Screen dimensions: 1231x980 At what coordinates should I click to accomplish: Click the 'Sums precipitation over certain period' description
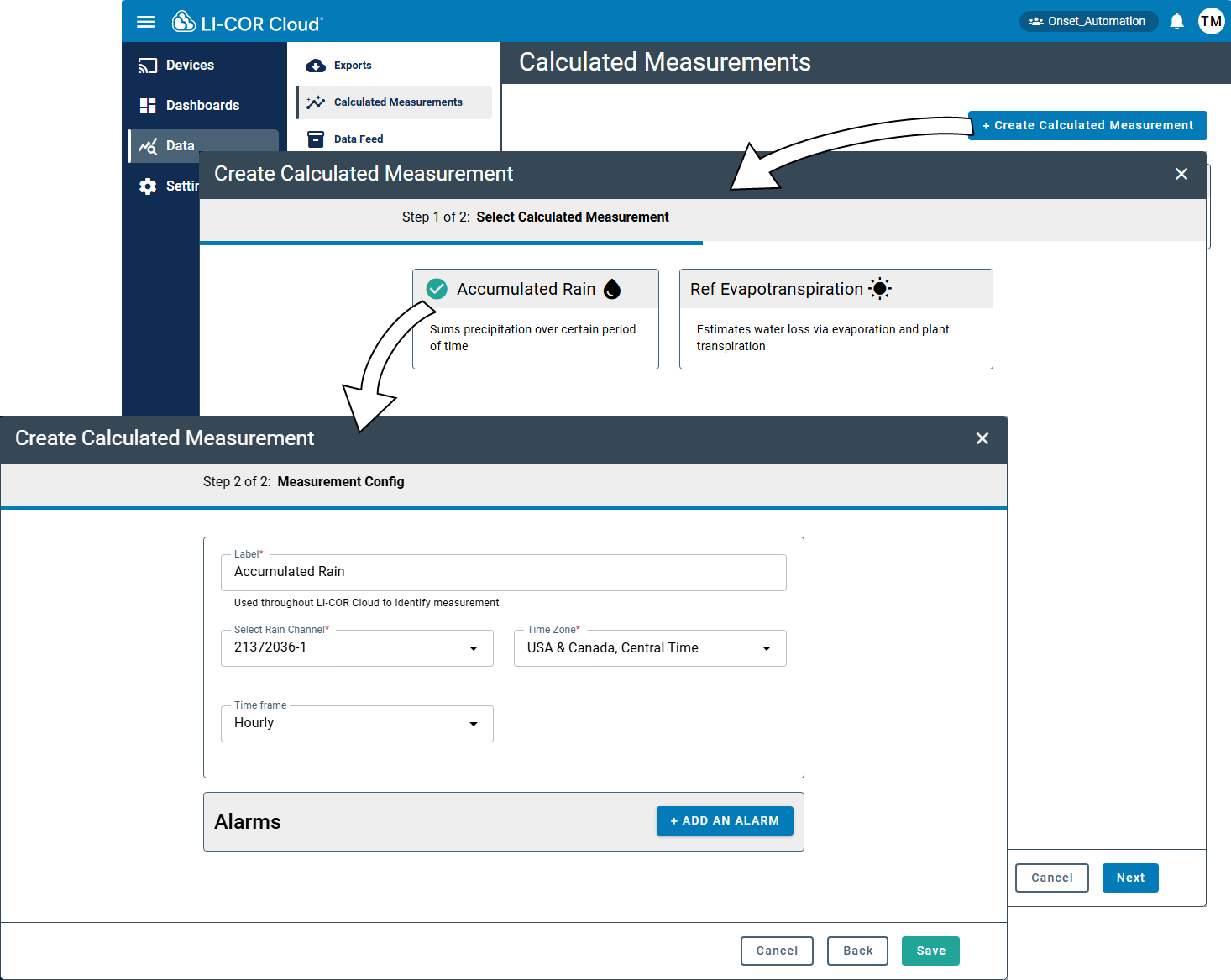point(533,338)
